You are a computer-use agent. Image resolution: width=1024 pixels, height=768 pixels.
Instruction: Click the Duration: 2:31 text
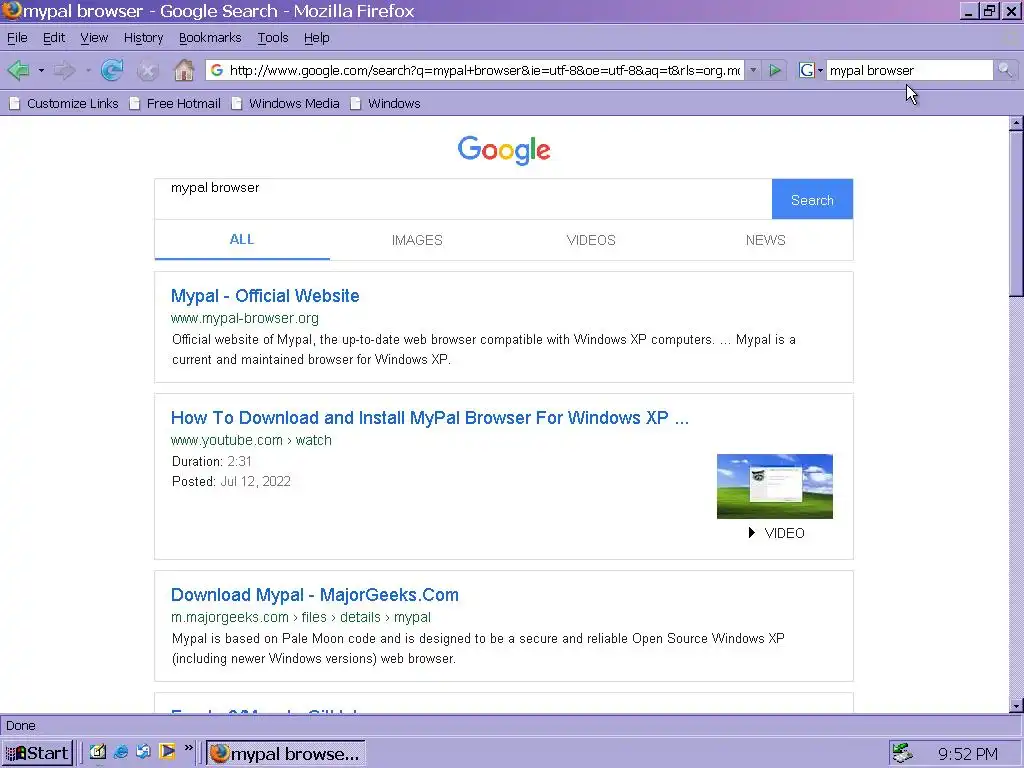(212, 461)
